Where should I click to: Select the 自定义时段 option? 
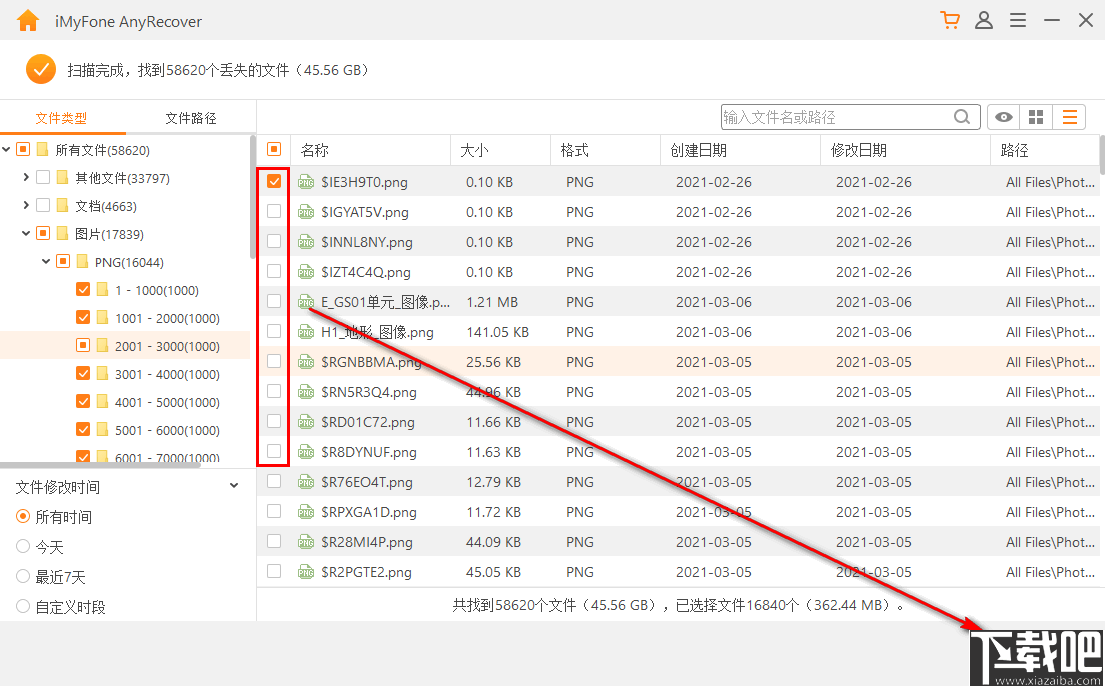22,606
